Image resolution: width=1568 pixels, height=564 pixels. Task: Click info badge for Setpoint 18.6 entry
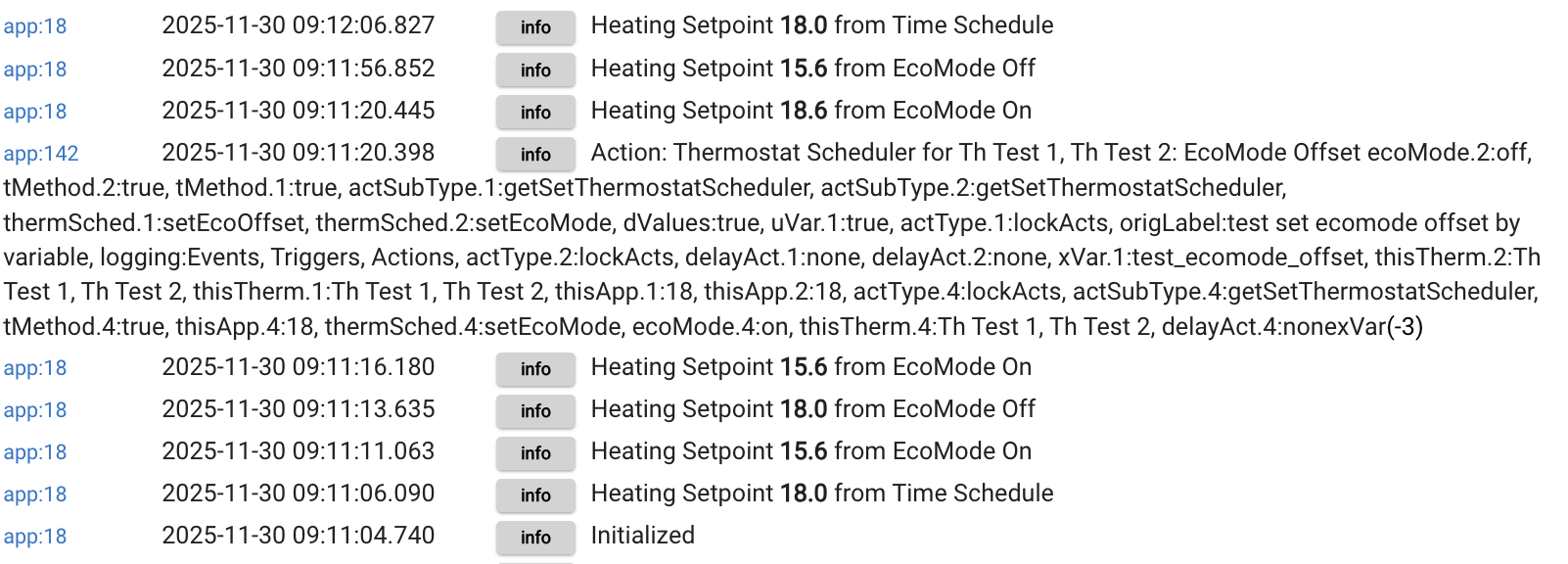click(535, 113)
